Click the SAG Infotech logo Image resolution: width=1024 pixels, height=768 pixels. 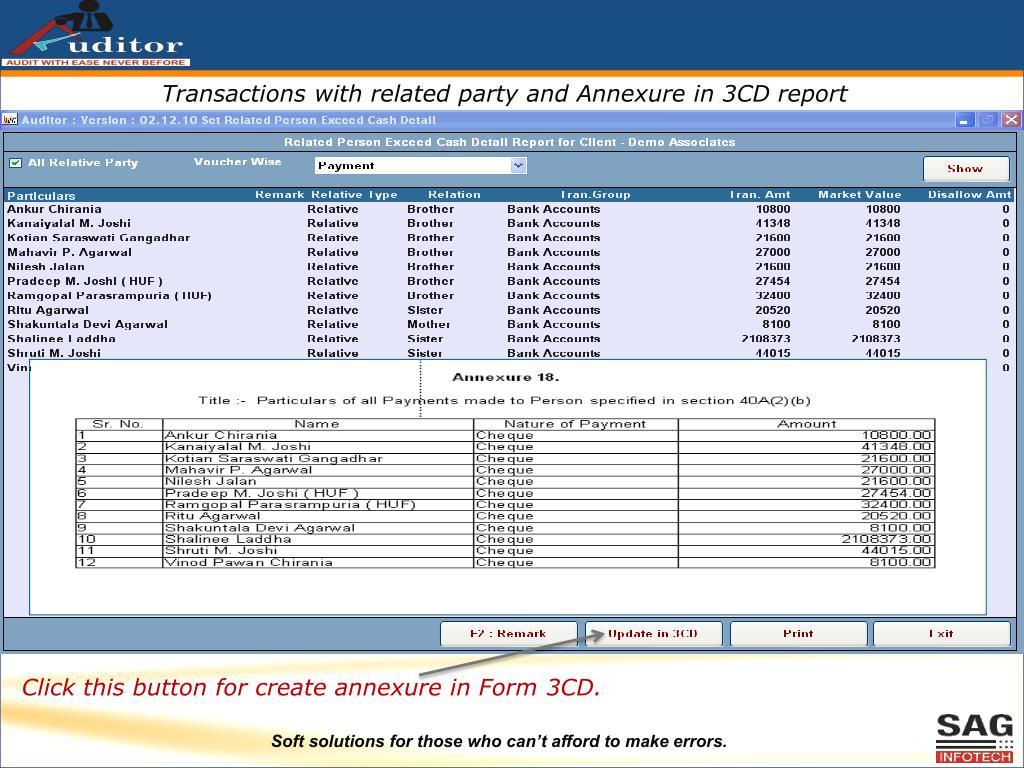pyautogui.click(x=974, y=738)
